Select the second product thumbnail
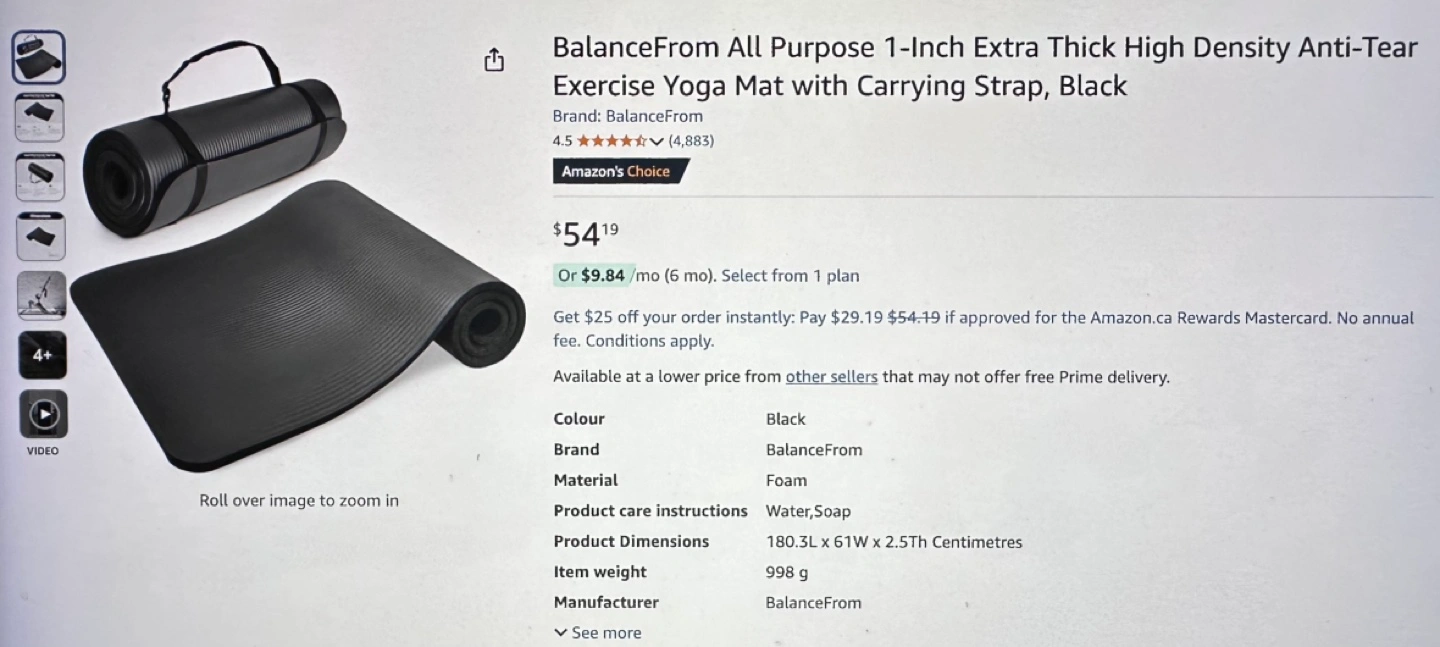The image size is (1440, 647). [40, 117]
